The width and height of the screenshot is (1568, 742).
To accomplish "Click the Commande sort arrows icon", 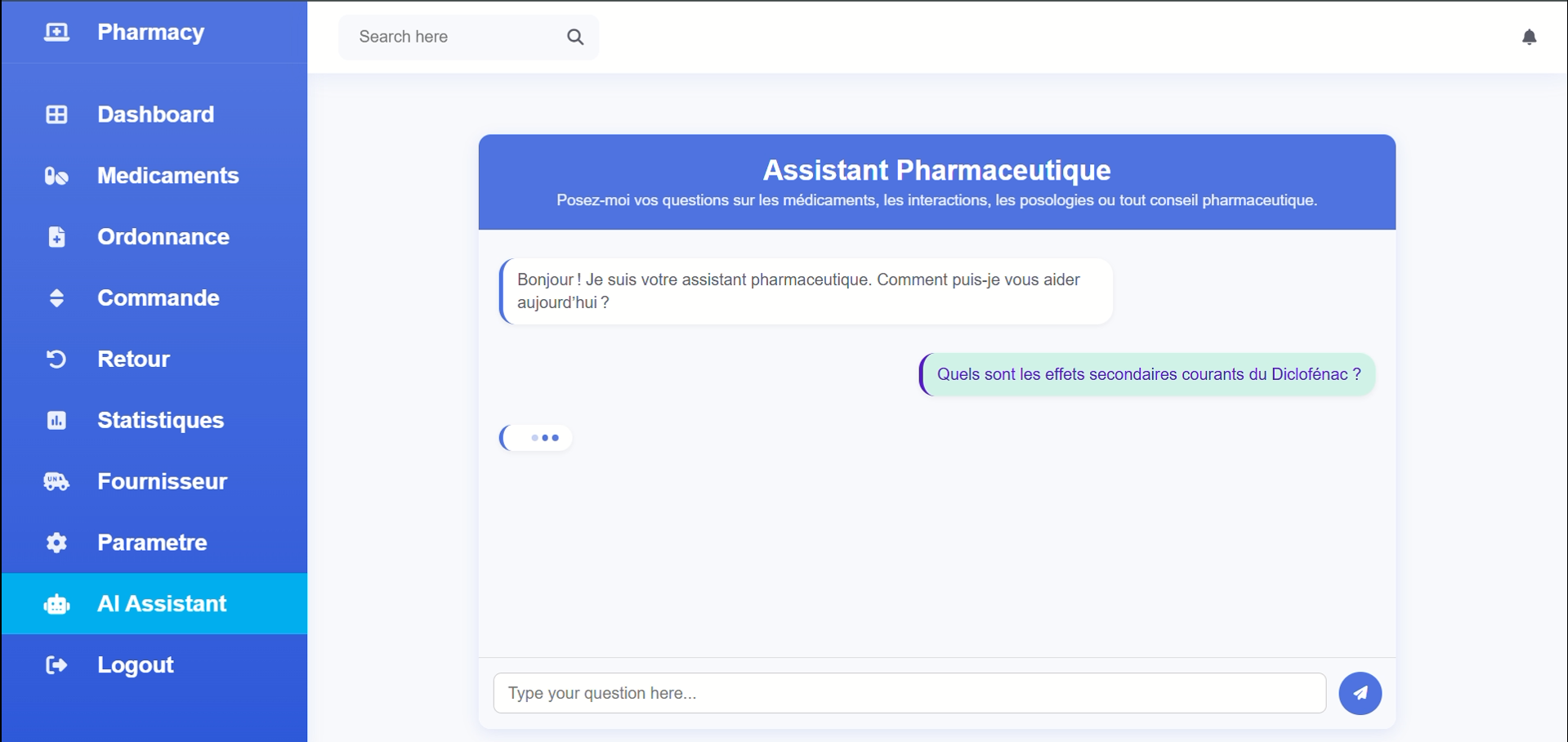I will pos(56,298).
